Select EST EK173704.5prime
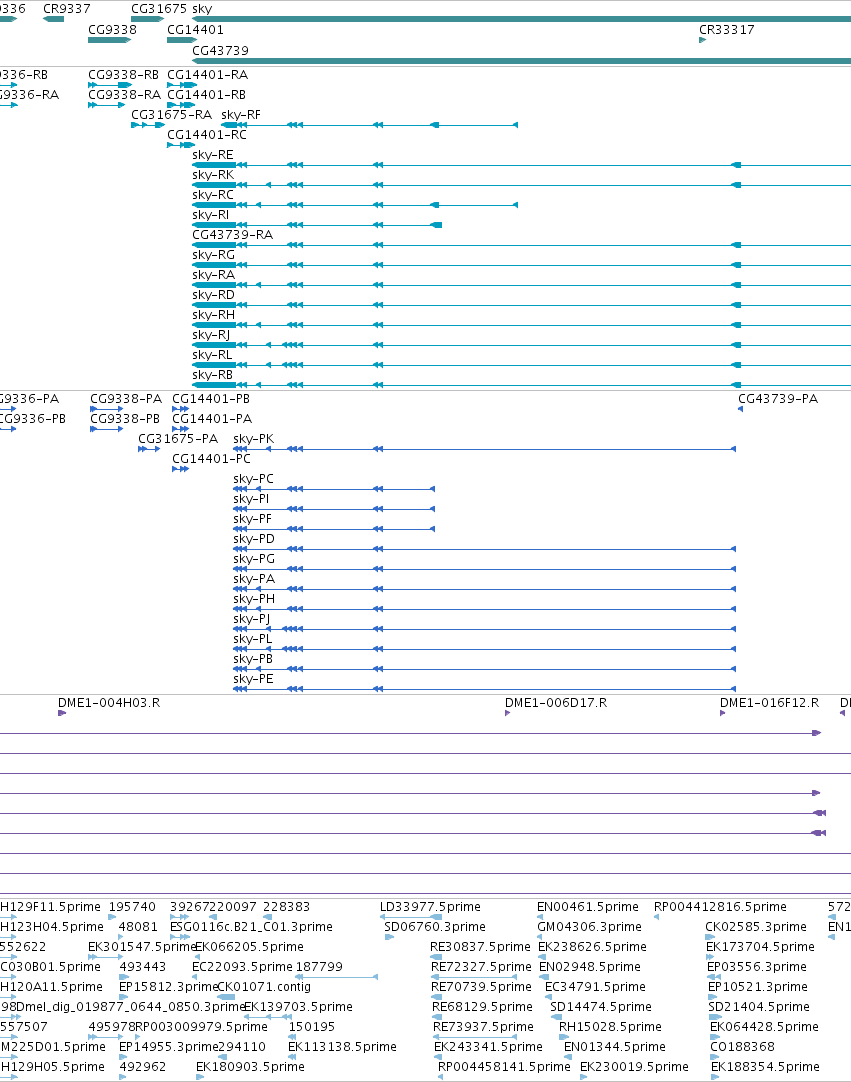The width and height of the screenshot is (851, 1082). (761, 947)
